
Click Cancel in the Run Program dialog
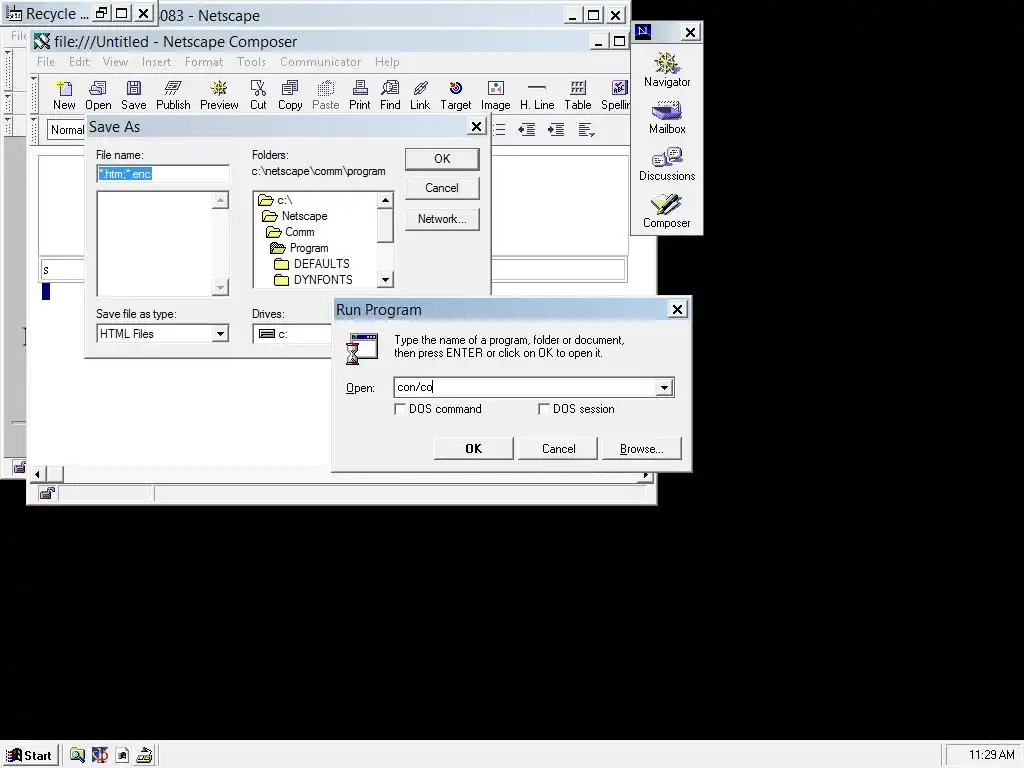pos(558,449)
